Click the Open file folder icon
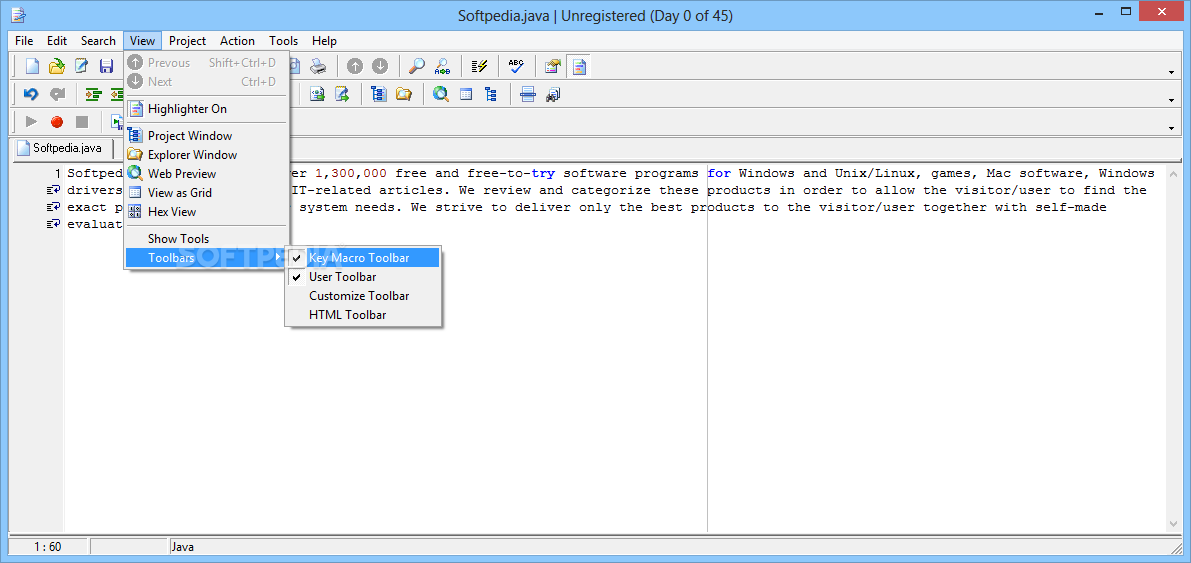This screenshot has width=1191, height=563. click(x=56, y=66)
